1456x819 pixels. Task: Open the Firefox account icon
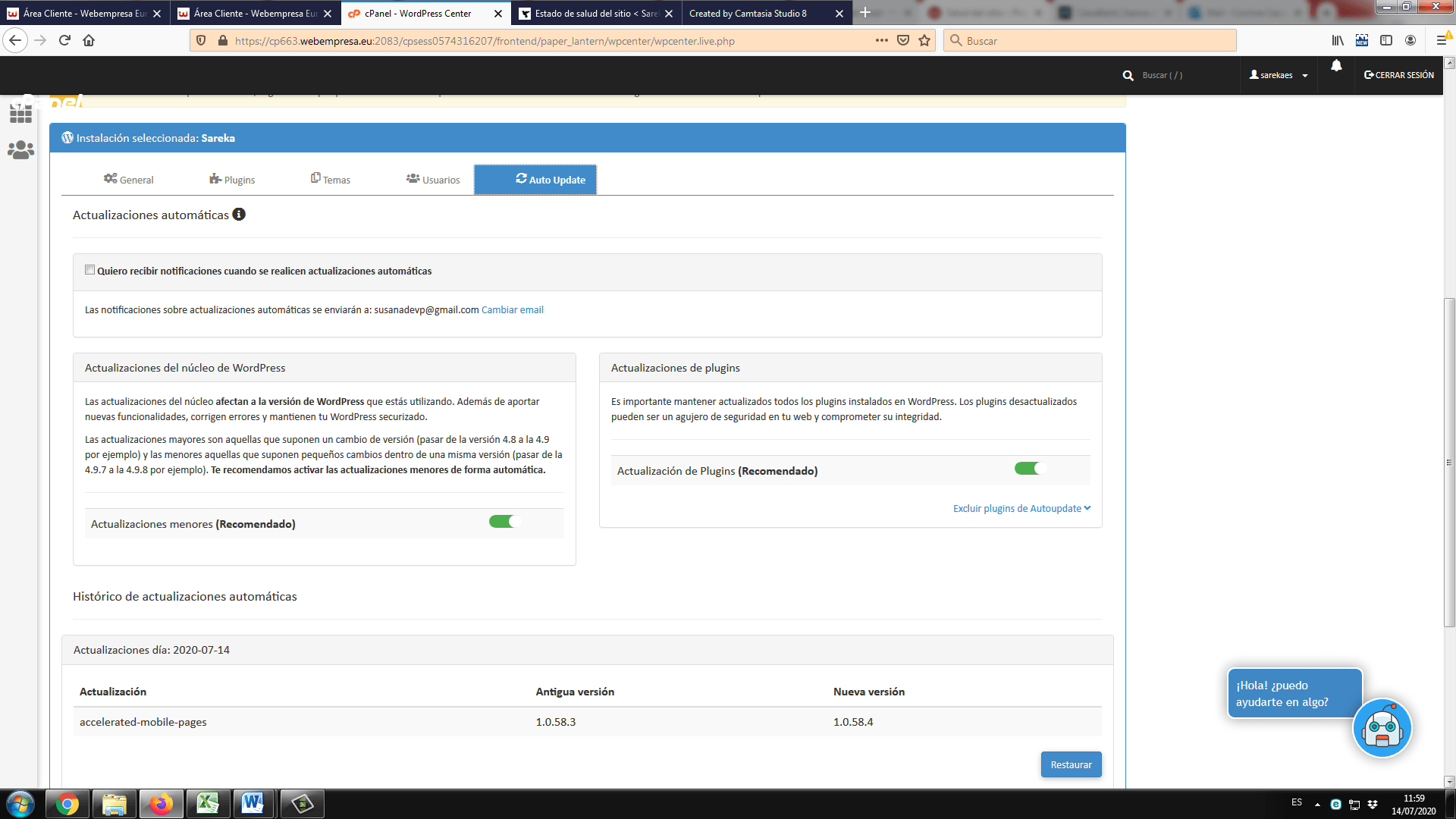point(1410,40)
